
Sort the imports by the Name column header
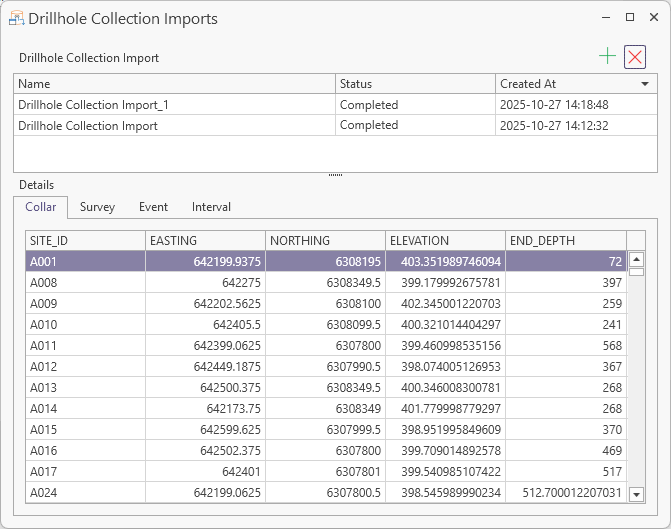point(174,84)
